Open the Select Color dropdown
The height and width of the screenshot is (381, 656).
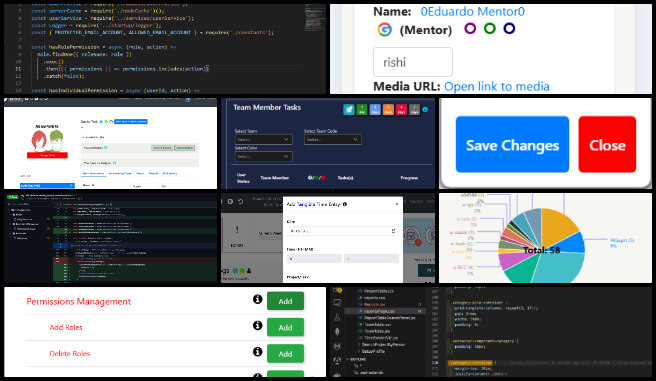pyautogui.click(x=263, y=156)
